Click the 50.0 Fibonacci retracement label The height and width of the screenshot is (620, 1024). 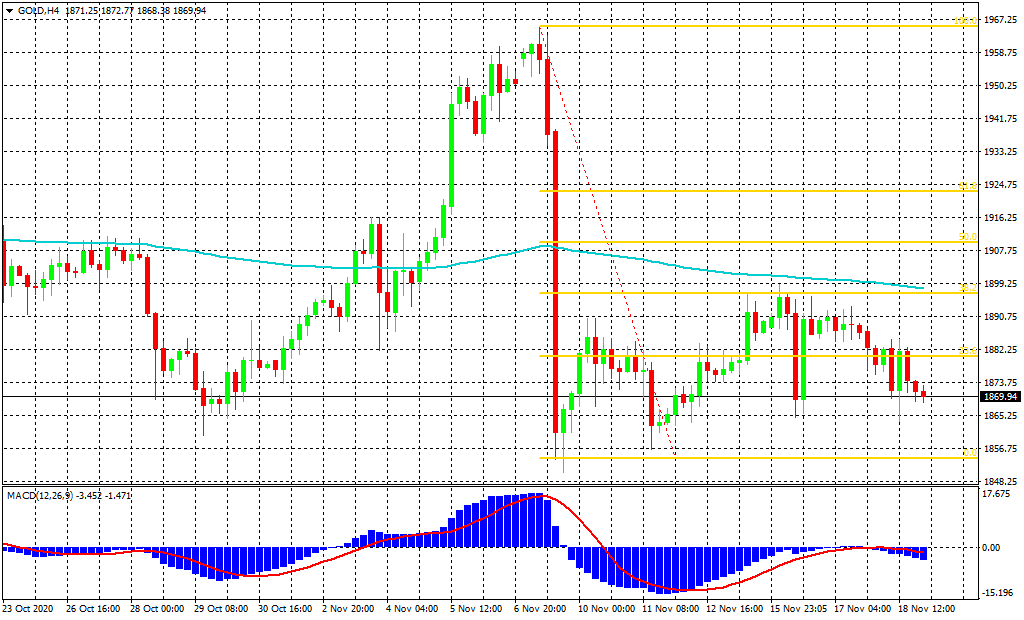coord(966,237)
